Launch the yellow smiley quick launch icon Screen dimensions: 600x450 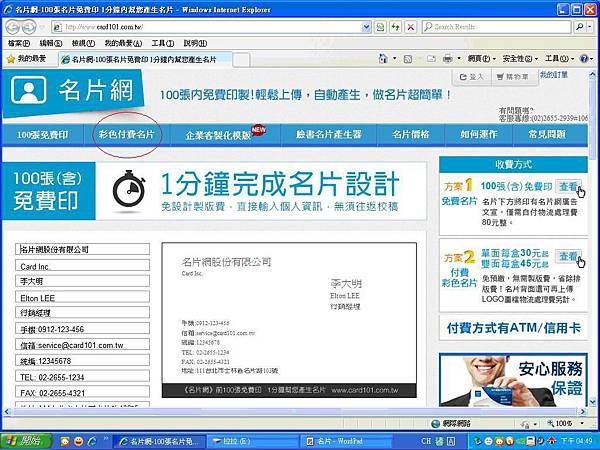pyautogui.click(x=78, y=442)
